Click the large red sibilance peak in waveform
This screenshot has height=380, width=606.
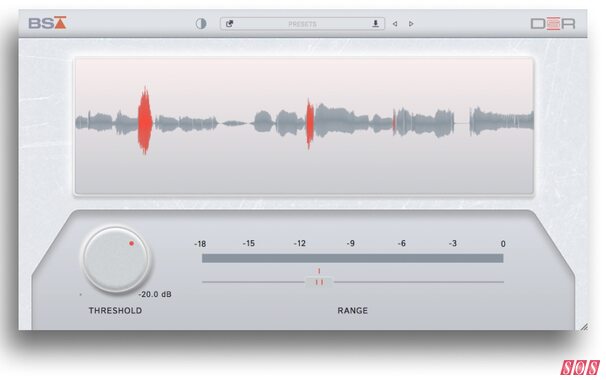click(145, 121)
